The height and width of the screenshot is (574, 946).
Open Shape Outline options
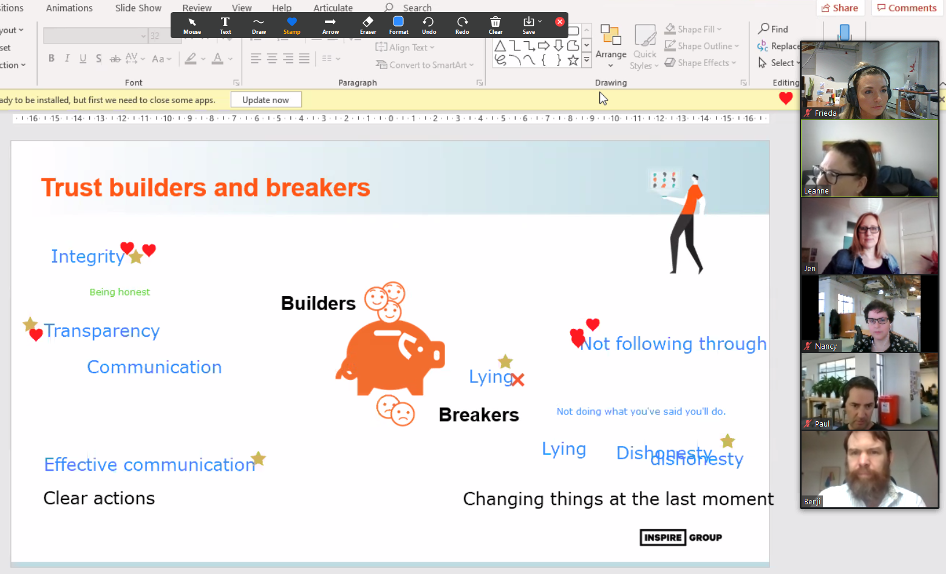[702, 46]
